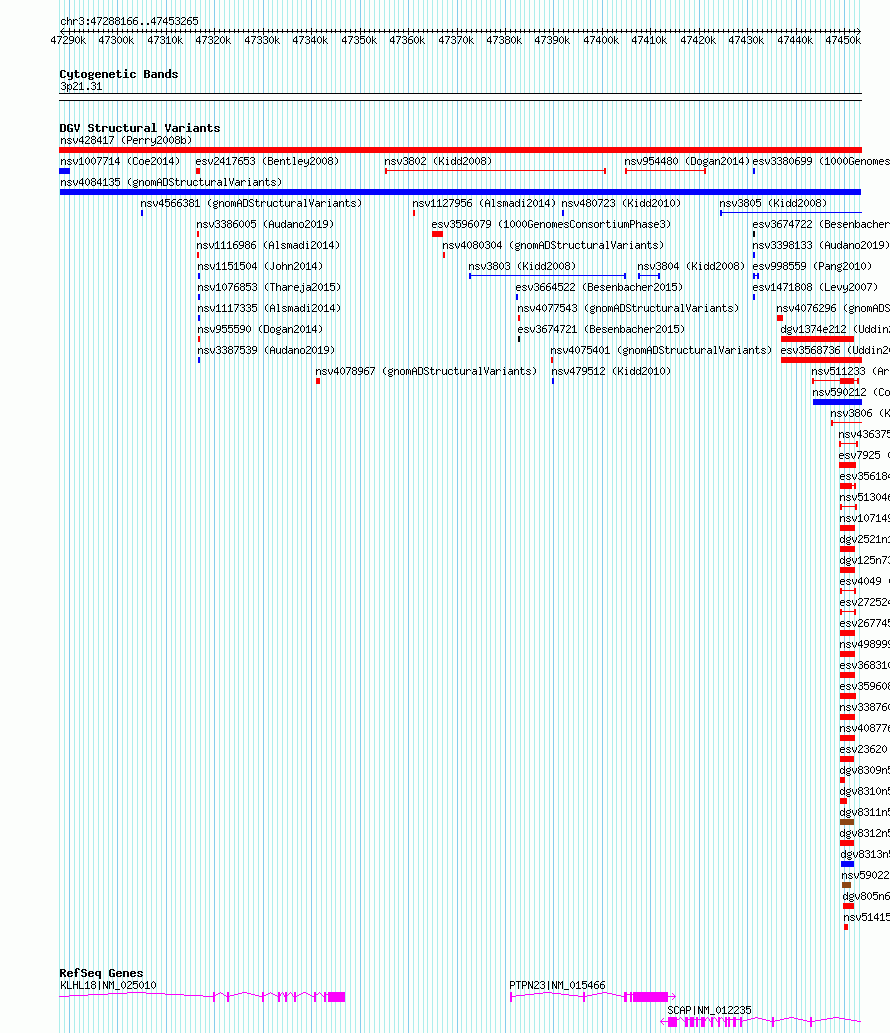Click the blue nsv590212 variant bar

(837, 402)
